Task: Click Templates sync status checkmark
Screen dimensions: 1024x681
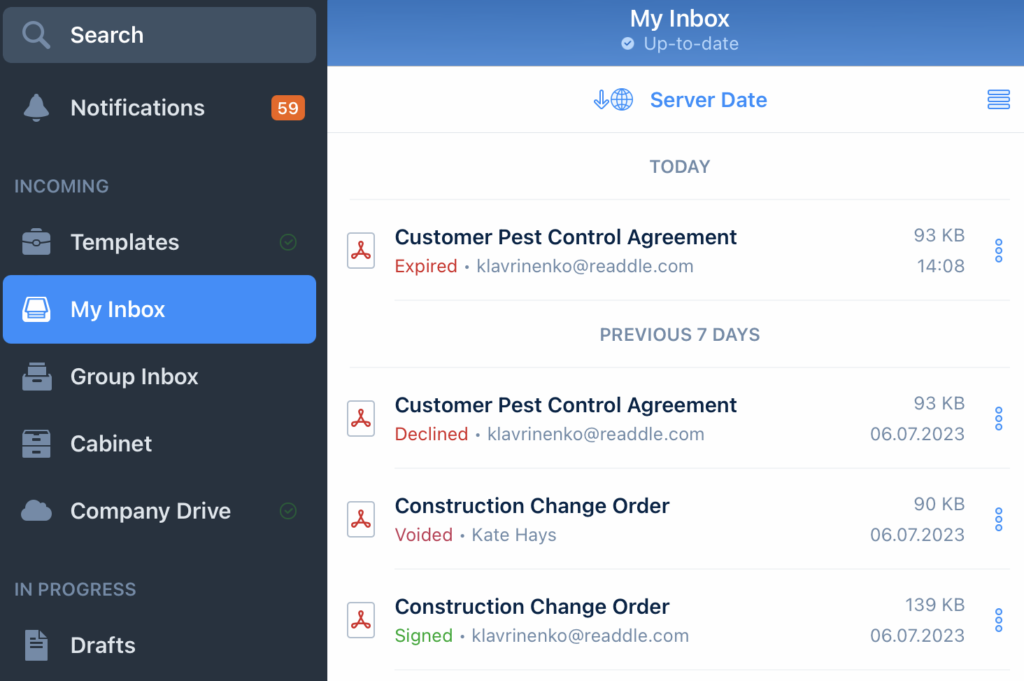Action: tap(288, 242)
